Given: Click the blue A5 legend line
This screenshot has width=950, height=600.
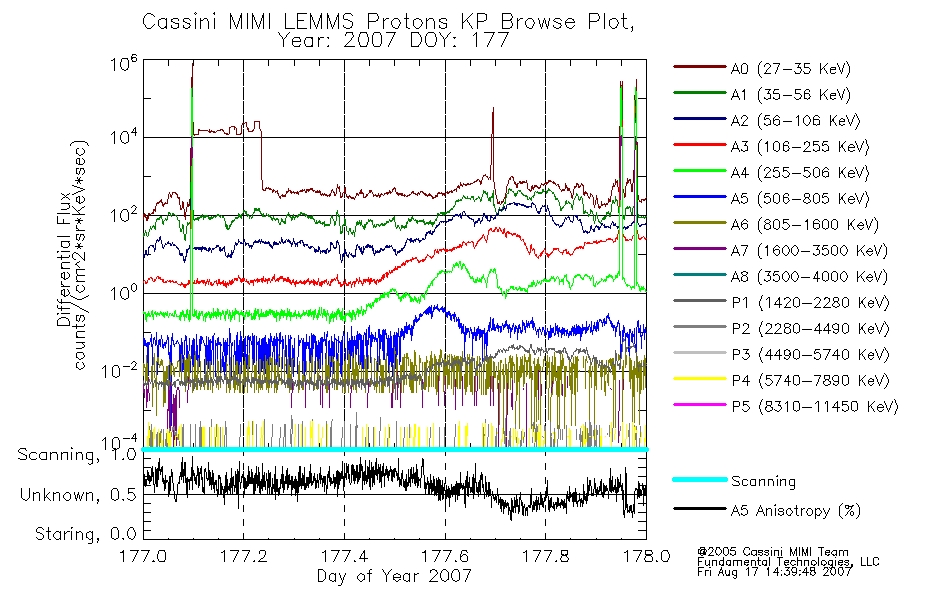Looking at the screenshot, I should [x=699, y=197].
